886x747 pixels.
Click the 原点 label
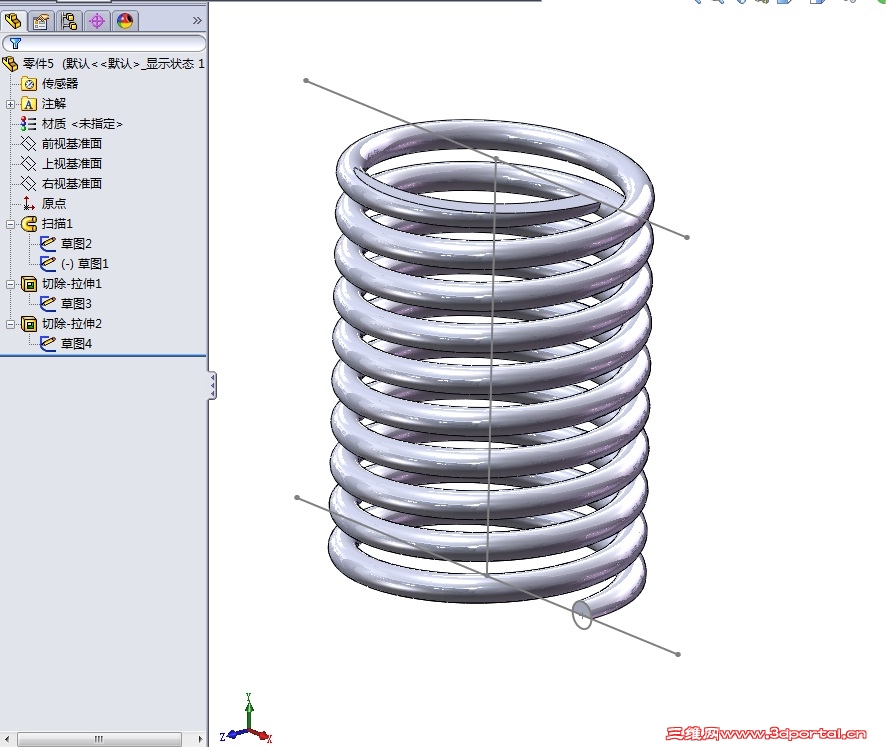click(x=54, y=203)
